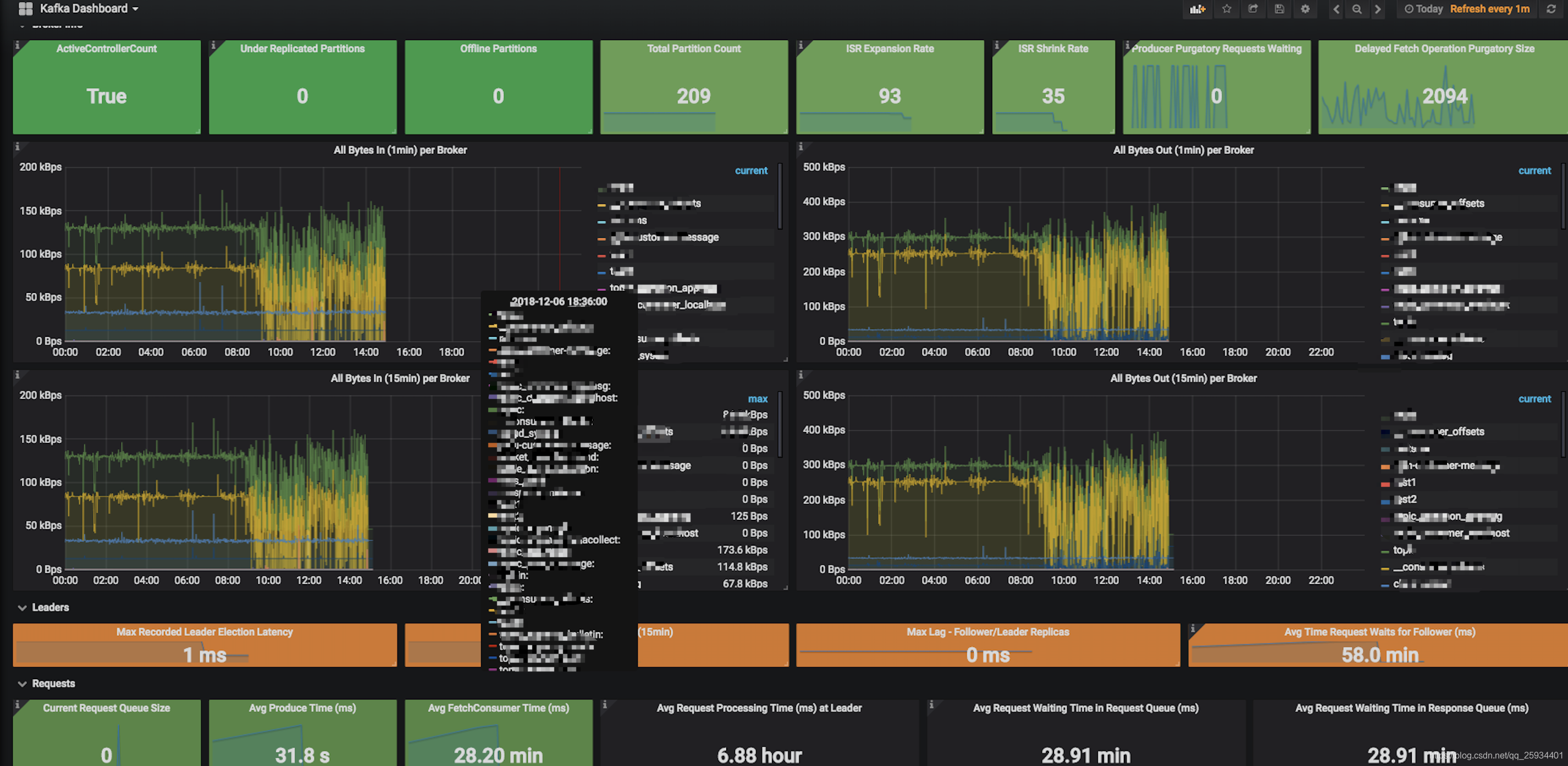Show info for Avg Request Processing Time panel
The height and width of the screenshot is (766, 1568).
(x=604, y=704)
